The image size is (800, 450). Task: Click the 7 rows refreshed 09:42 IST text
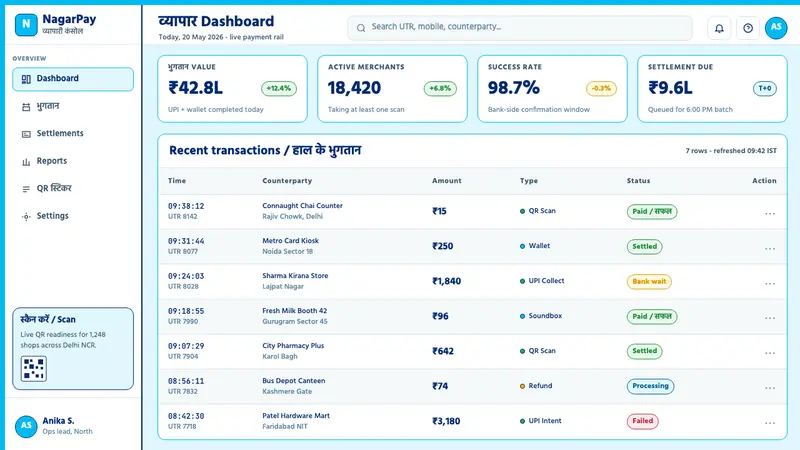coord(731,151)
